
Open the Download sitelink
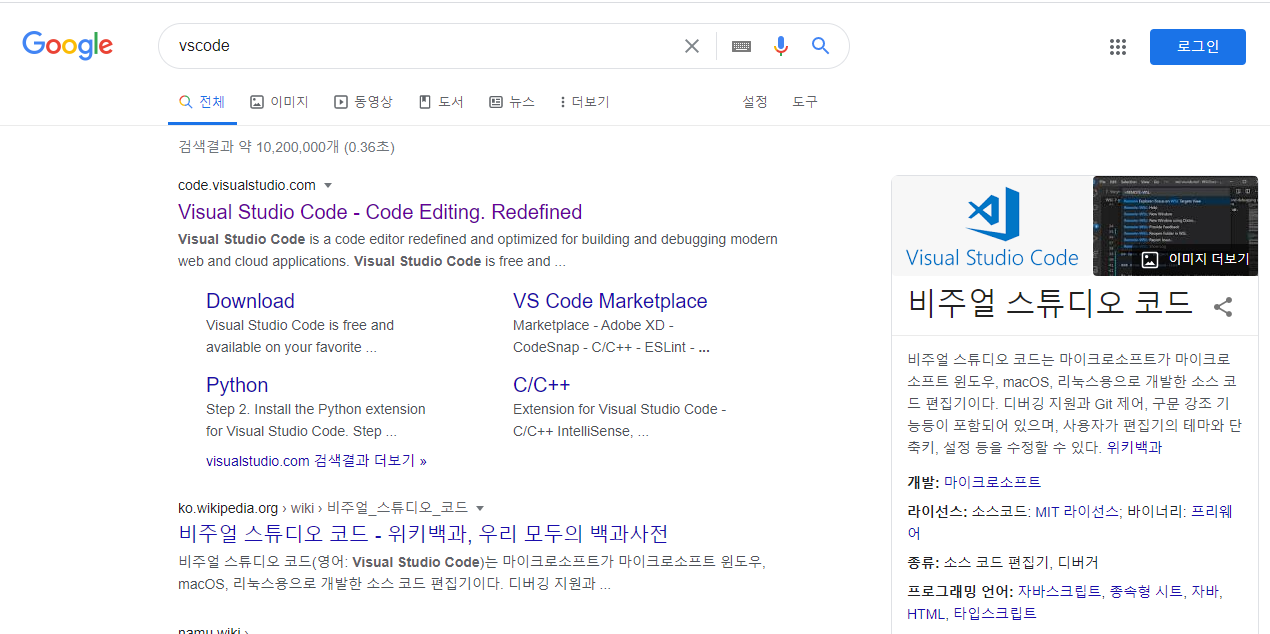pos(250,301)
